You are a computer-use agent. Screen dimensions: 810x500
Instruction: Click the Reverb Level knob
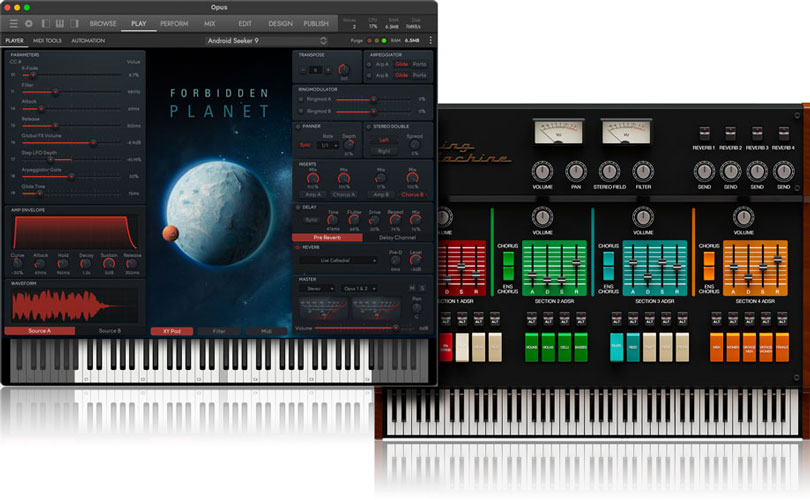click(416, 261)
